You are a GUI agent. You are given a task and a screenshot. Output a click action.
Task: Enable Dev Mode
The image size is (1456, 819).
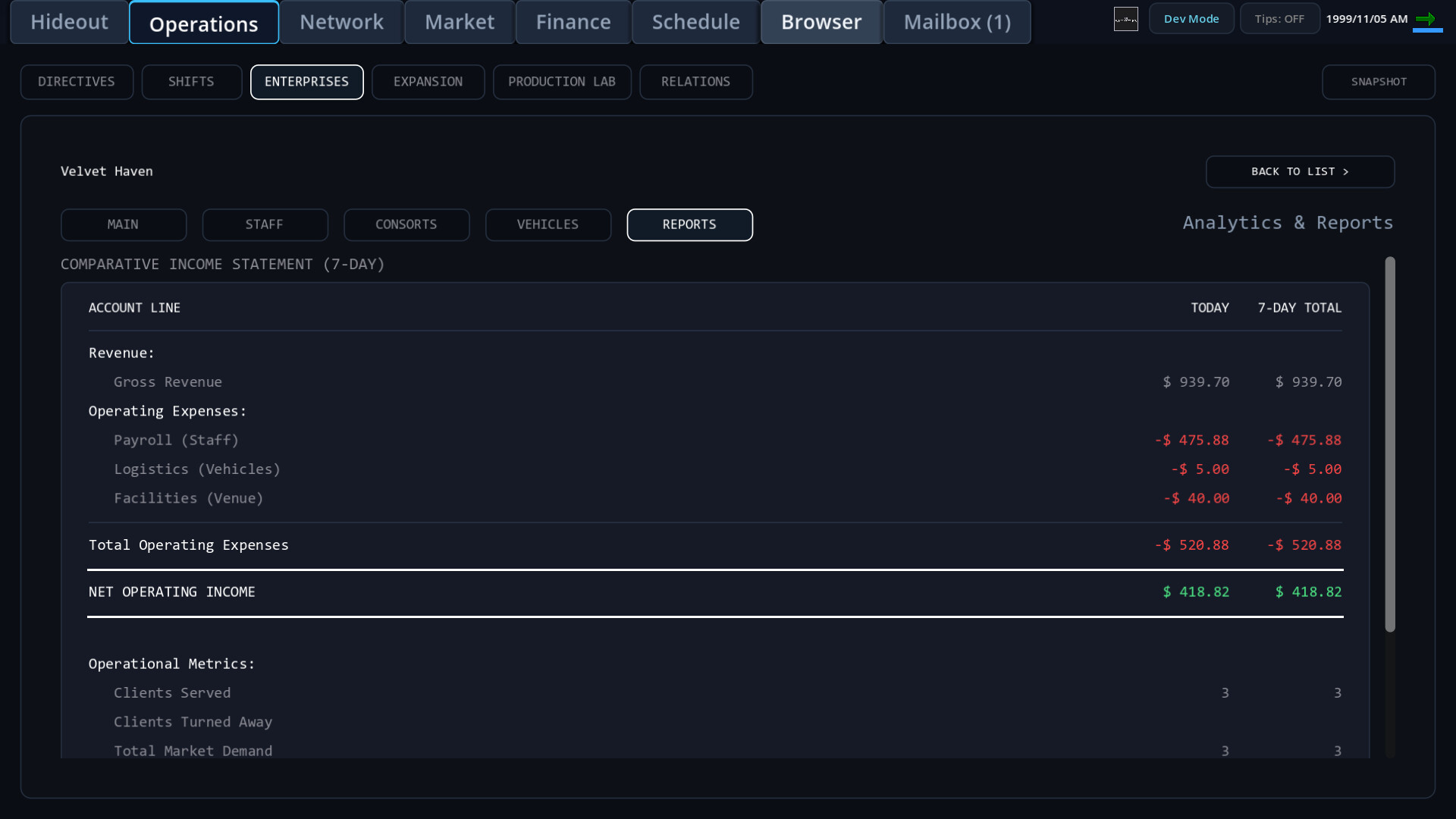pyautogui.click(x=1191, y=19)
